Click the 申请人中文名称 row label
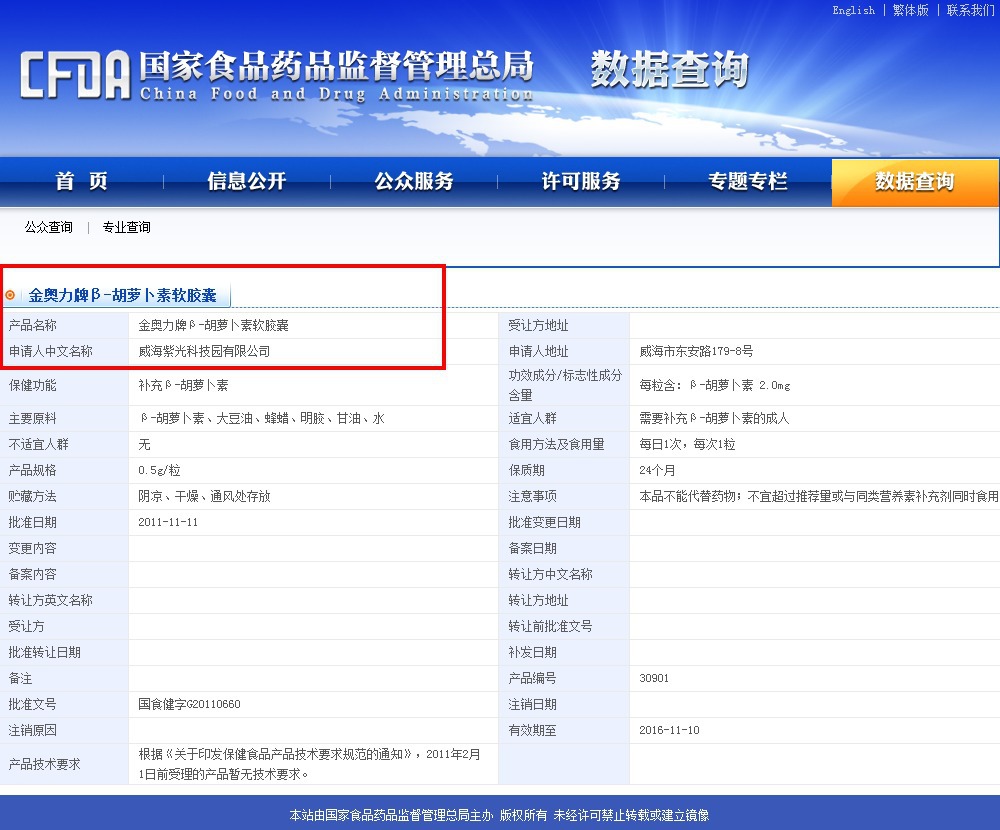The image size is (1000, 830). [x=50, y=352]
